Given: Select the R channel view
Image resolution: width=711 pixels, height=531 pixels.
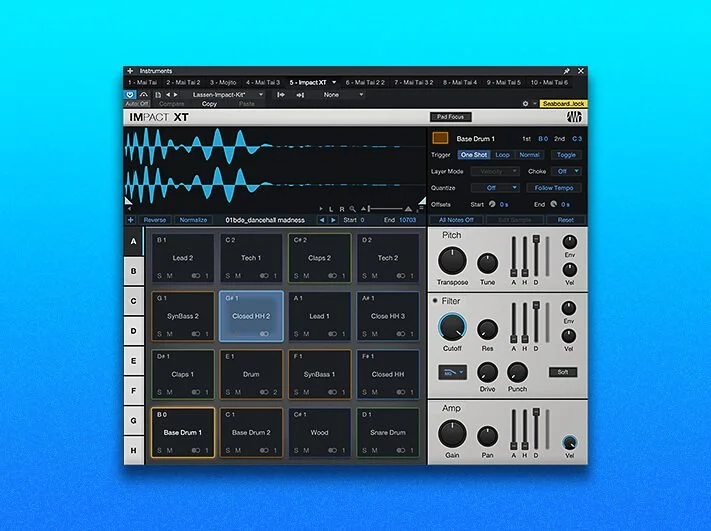Looking at the screenshot, I should (x=341, y=209).
